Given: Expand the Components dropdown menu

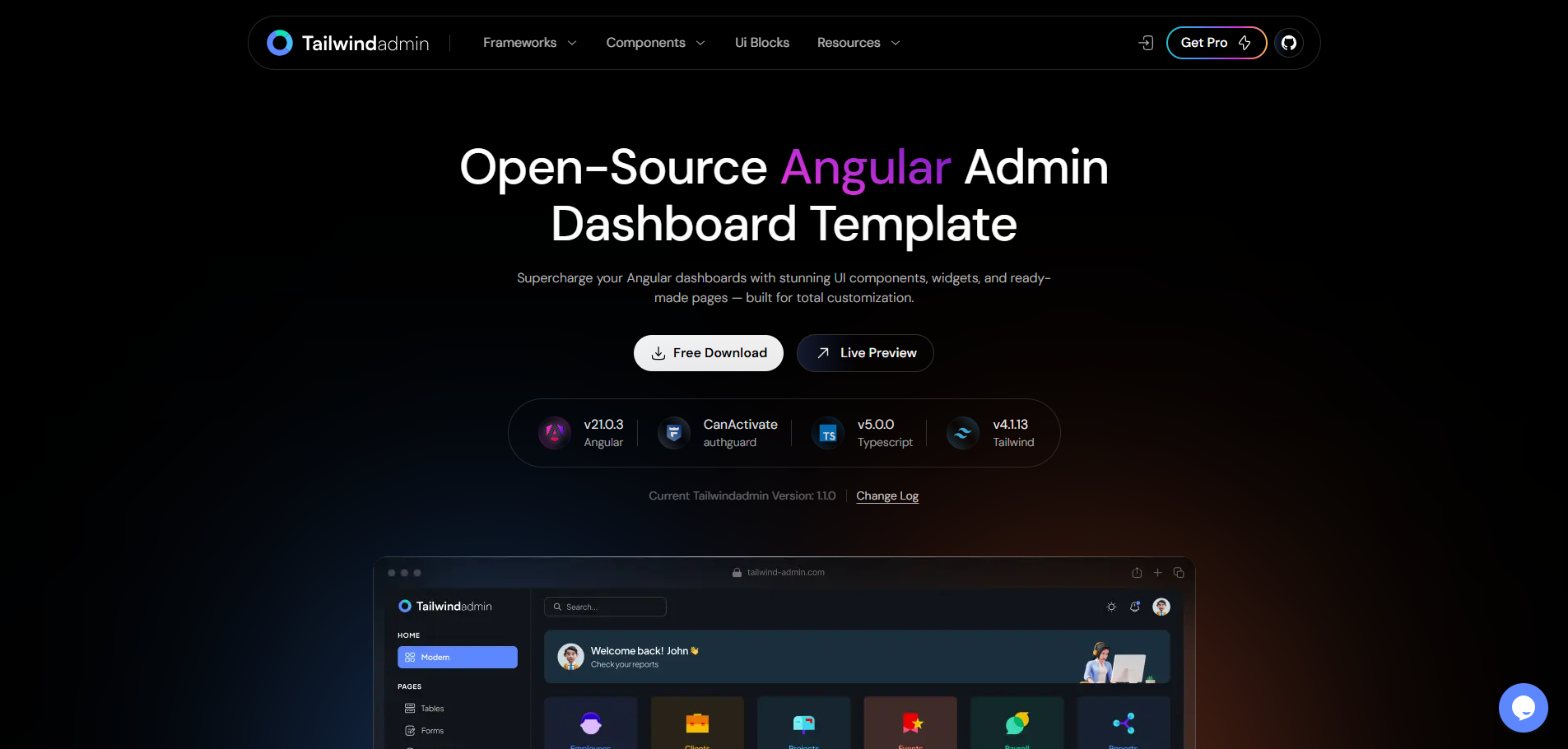Looking at the screenshot, I should pyautogui.click(x=655, y=43).
